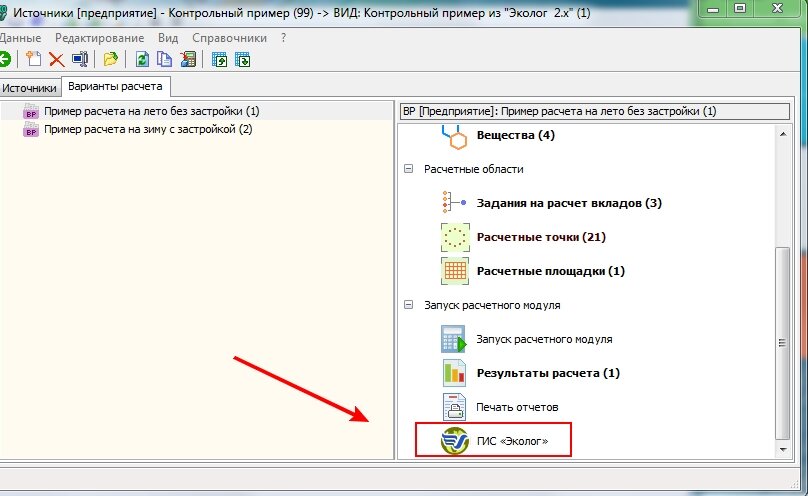Image resolution: width=808 pixels, height=496 pixels.
Task: Minimize the window
Action: tap(713, 9)
